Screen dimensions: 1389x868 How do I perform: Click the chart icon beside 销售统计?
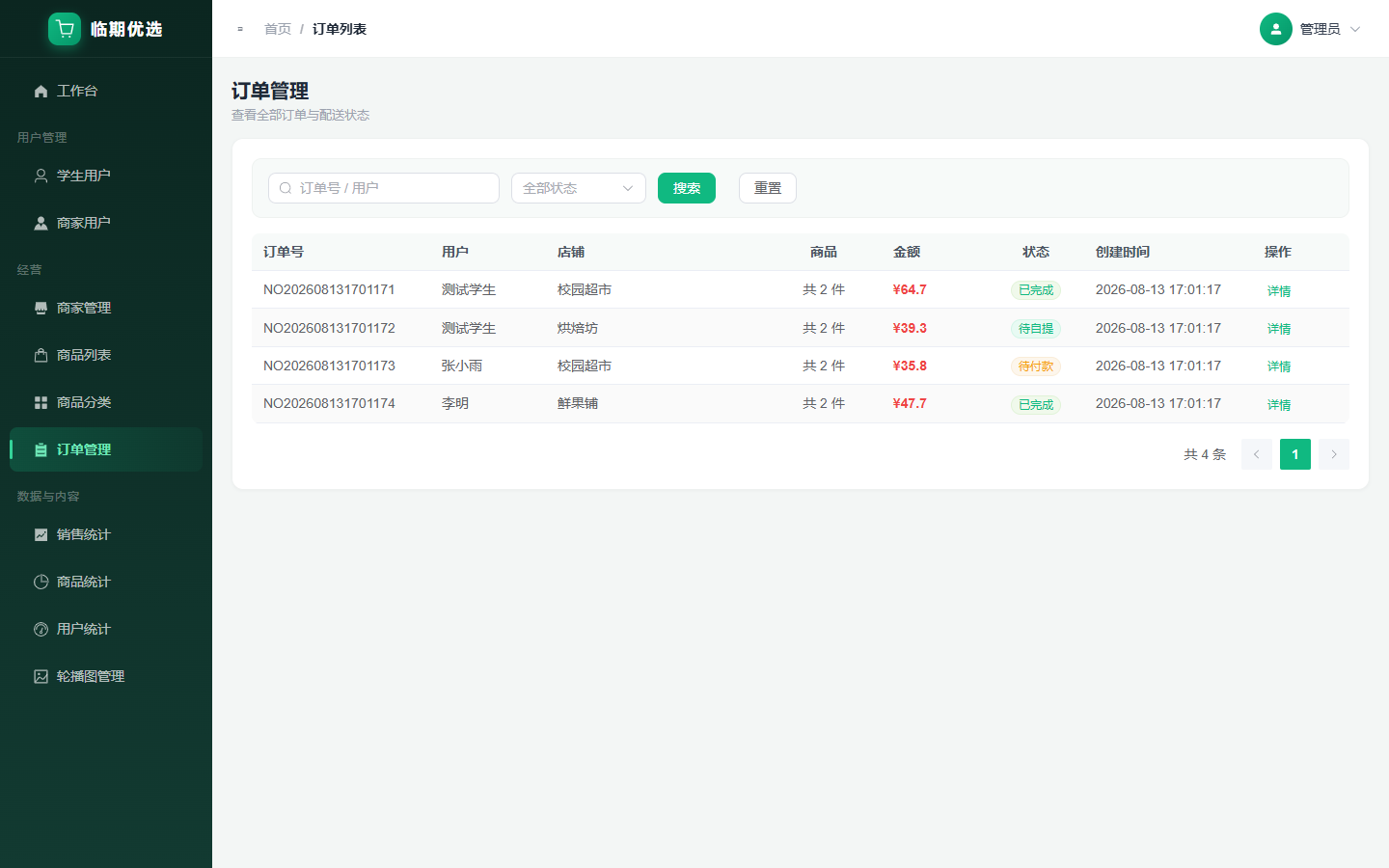tap(41, 534)
